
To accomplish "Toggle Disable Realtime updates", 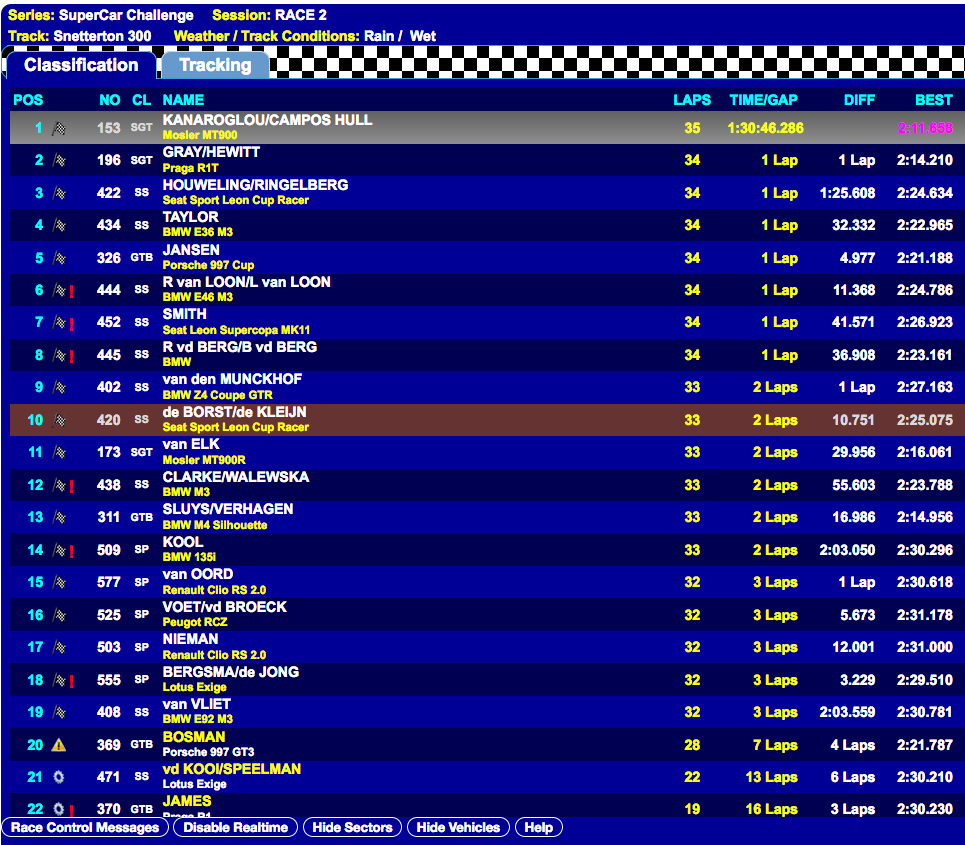I will coord(235,827).
